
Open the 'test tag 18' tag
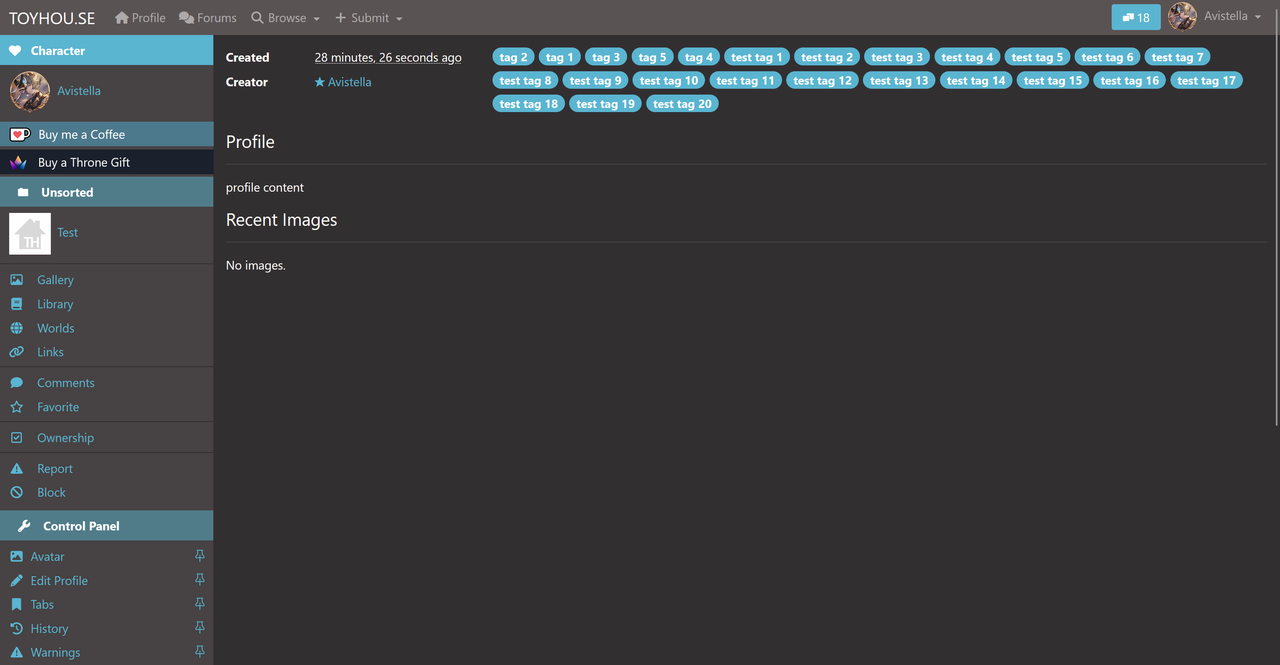click(x=528, y=103)
